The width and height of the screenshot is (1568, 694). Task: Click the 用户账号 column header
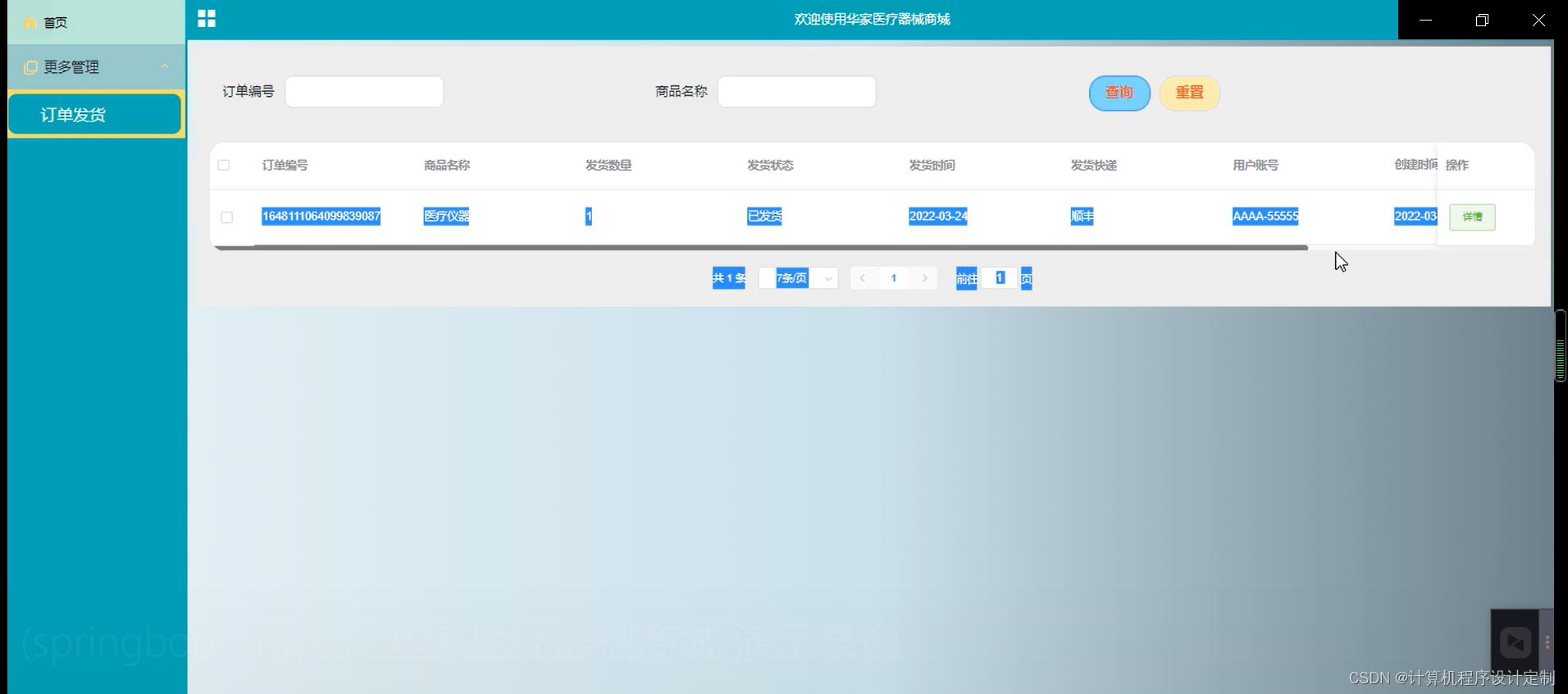[1256, 165]
